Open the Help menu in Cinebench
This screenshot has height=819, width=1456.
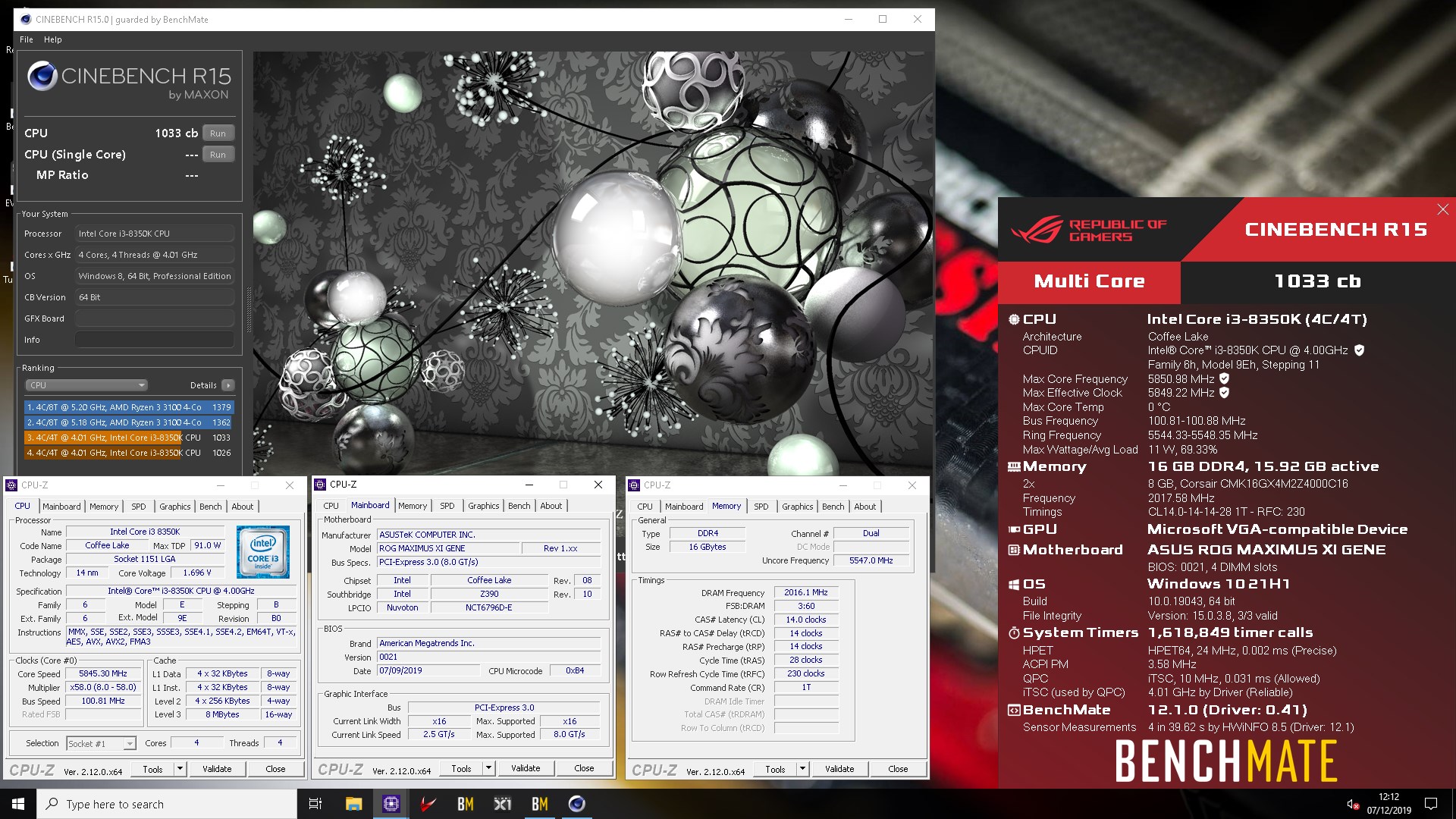click(53, 39)
